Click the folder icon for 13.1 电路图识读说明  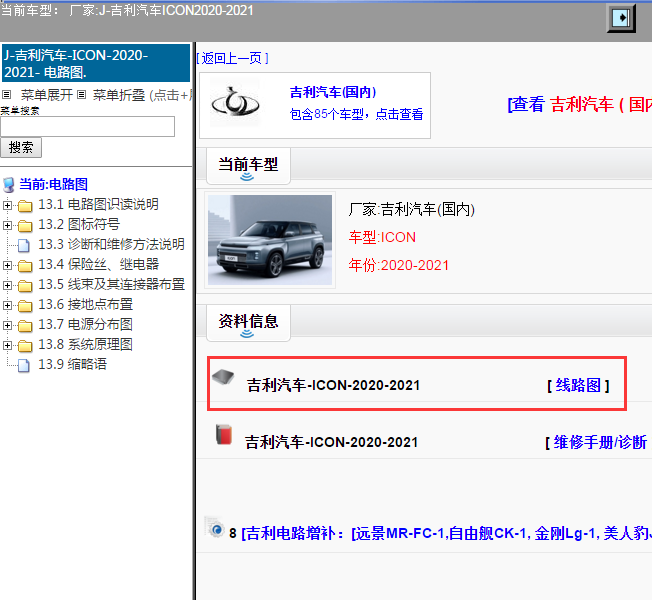[x=25, y=205]
